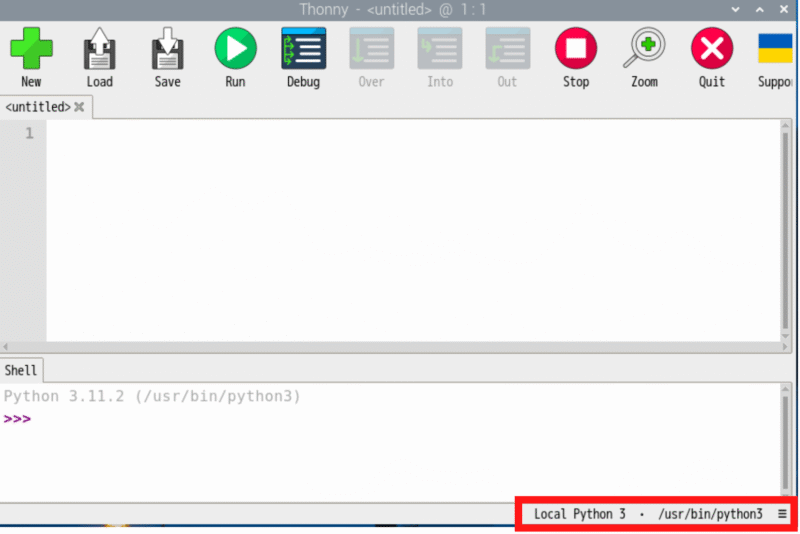Click horizontal scrollbar right arrow

[785, 347]
